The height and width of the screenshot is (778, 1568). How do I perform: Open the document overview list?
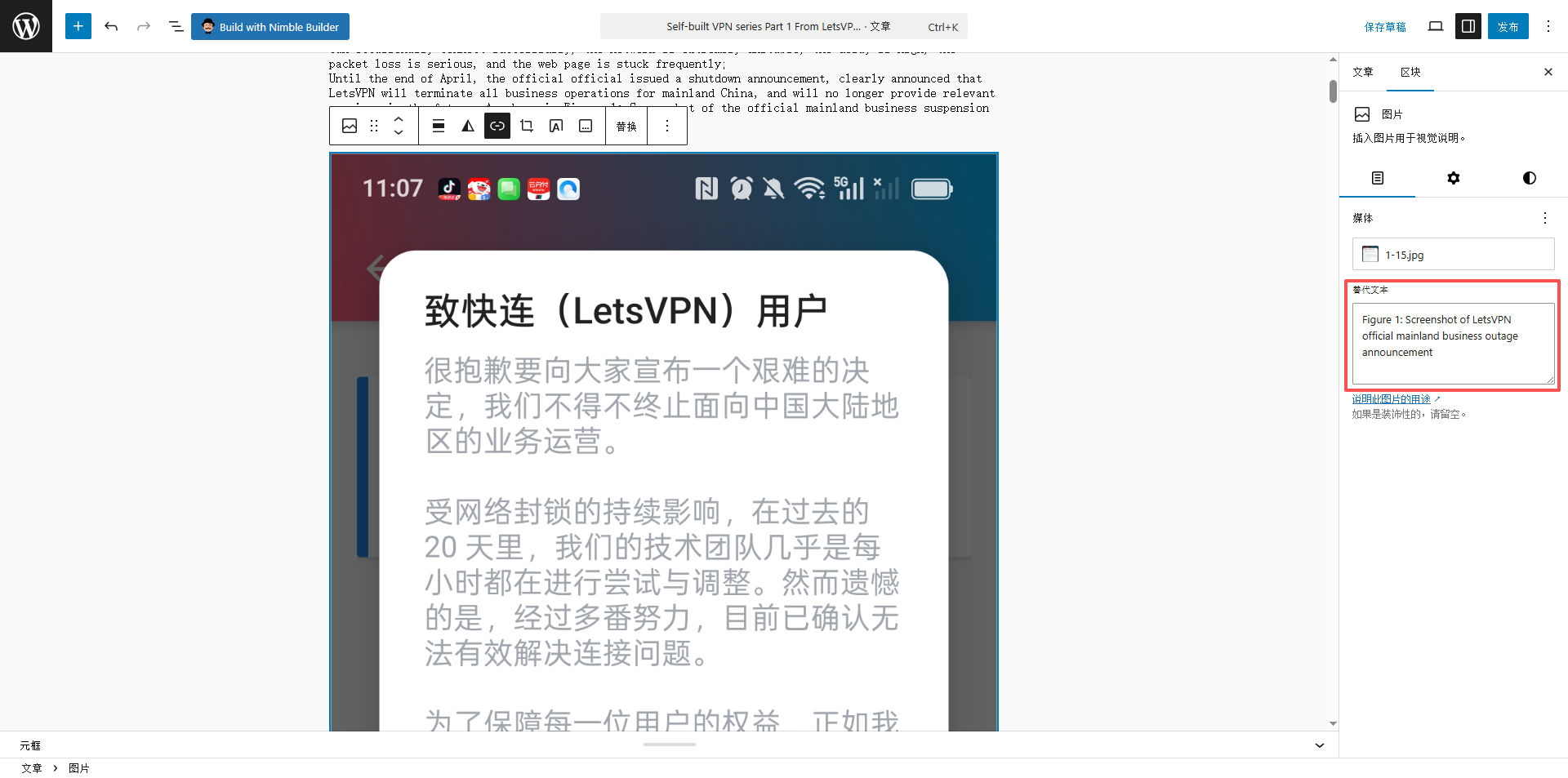[176, 26]
